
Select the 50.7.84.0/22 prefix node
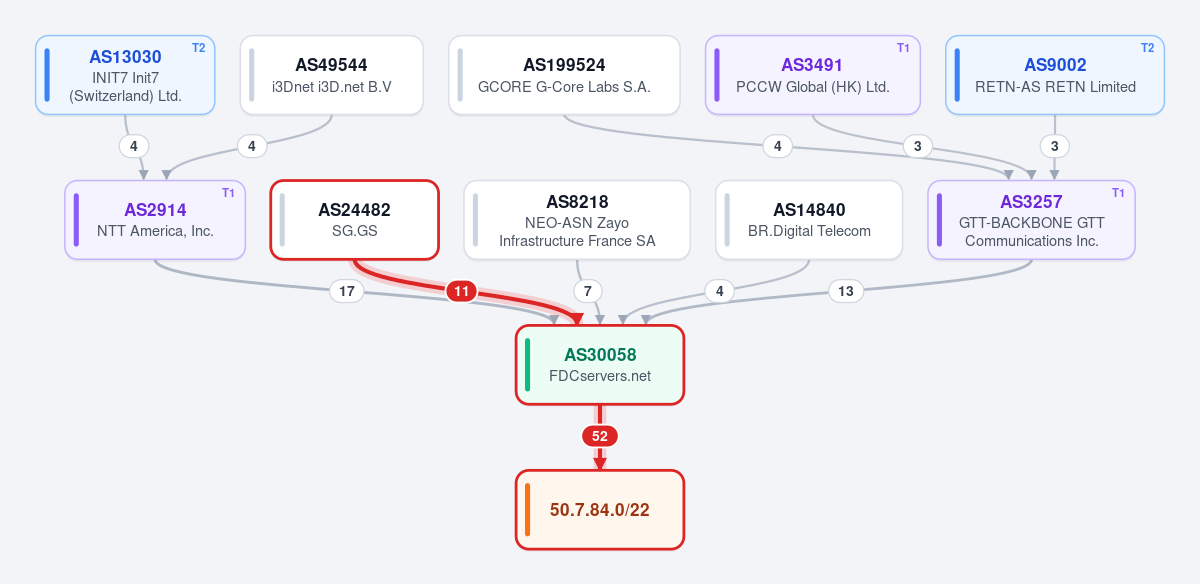click(x=600, y=510)
